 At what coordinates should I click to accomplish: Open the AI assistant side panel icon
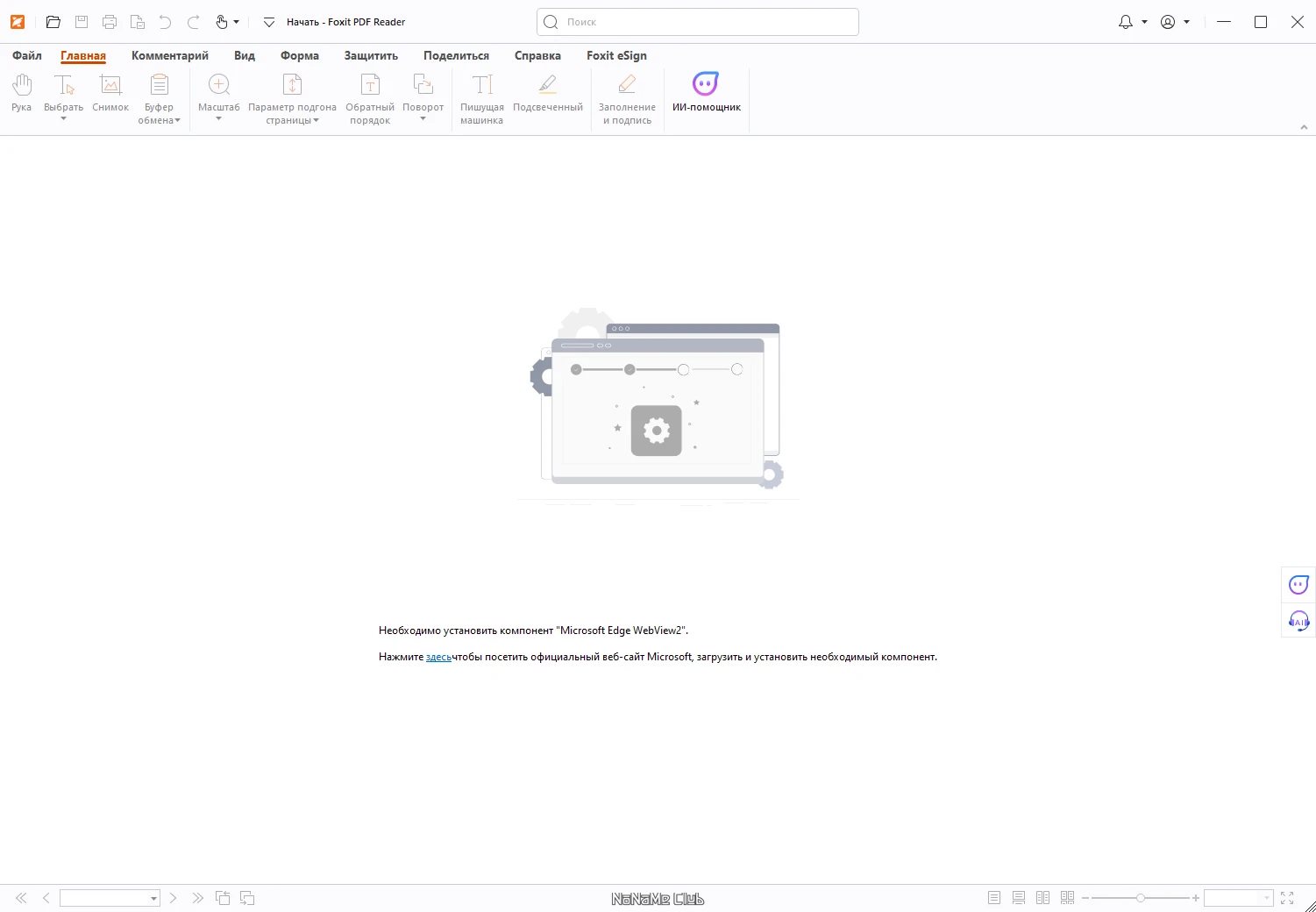tap(1298, 585)
